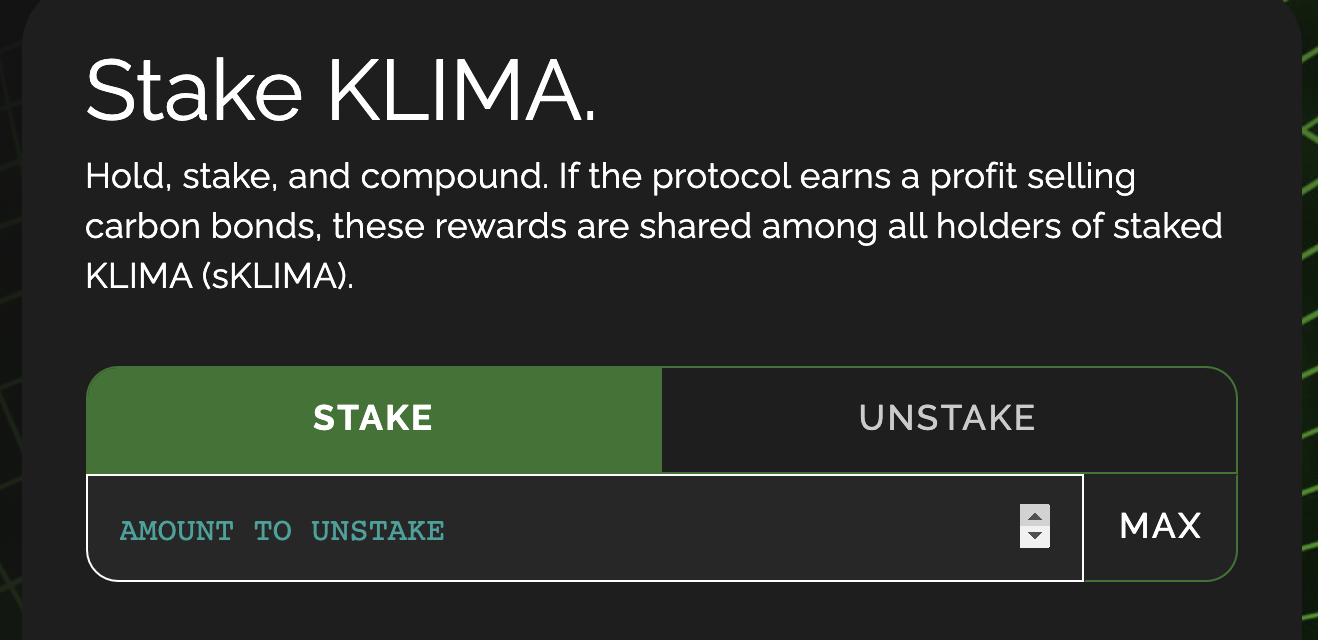Activate the UNSTAKE panel
Screen dimensions: 1318x640
pyautogui.click(x=947, y=418)
